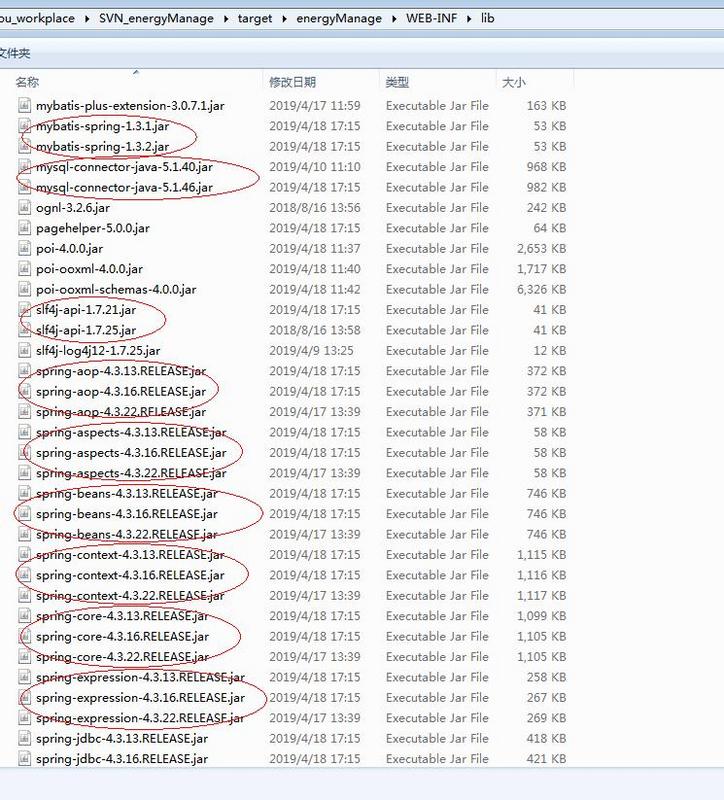The width and height of the screenshot is (724, 800).
Task: Select file spring-aspects-4.3.13.RELEASE.jar
Action: [x=131, y=432]
